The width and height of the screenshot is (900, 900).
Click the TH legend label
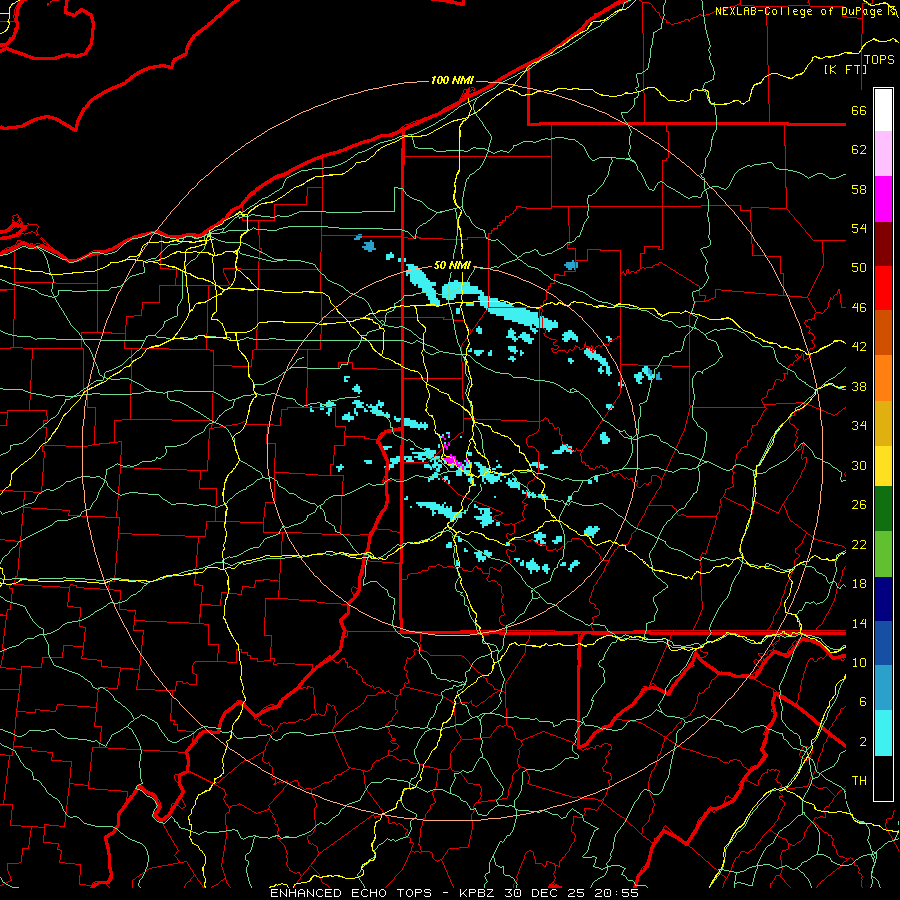tap(859, 781)
